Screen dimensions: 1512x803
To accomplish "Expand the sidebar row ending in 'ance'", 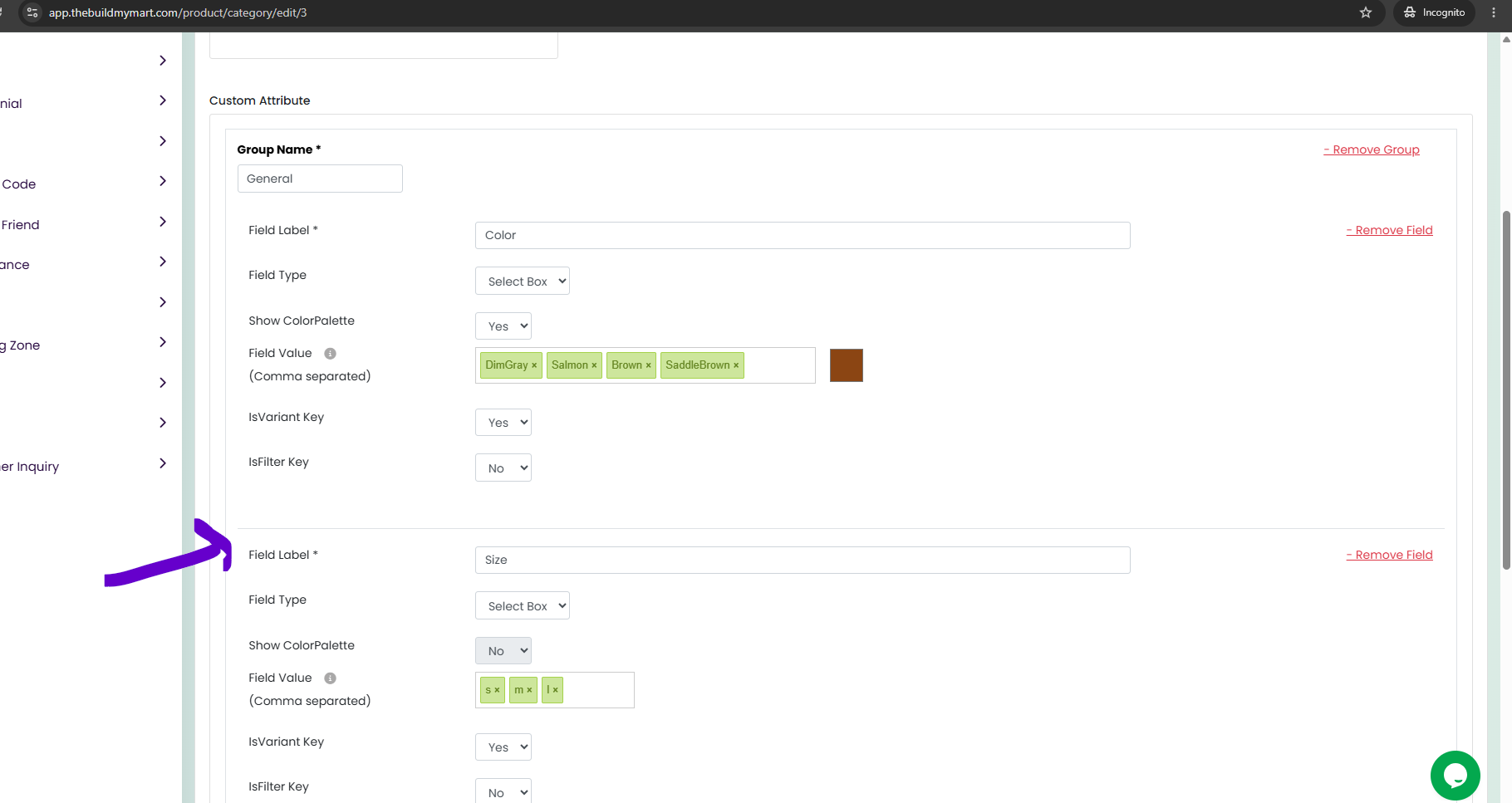I will coord(163,262).
